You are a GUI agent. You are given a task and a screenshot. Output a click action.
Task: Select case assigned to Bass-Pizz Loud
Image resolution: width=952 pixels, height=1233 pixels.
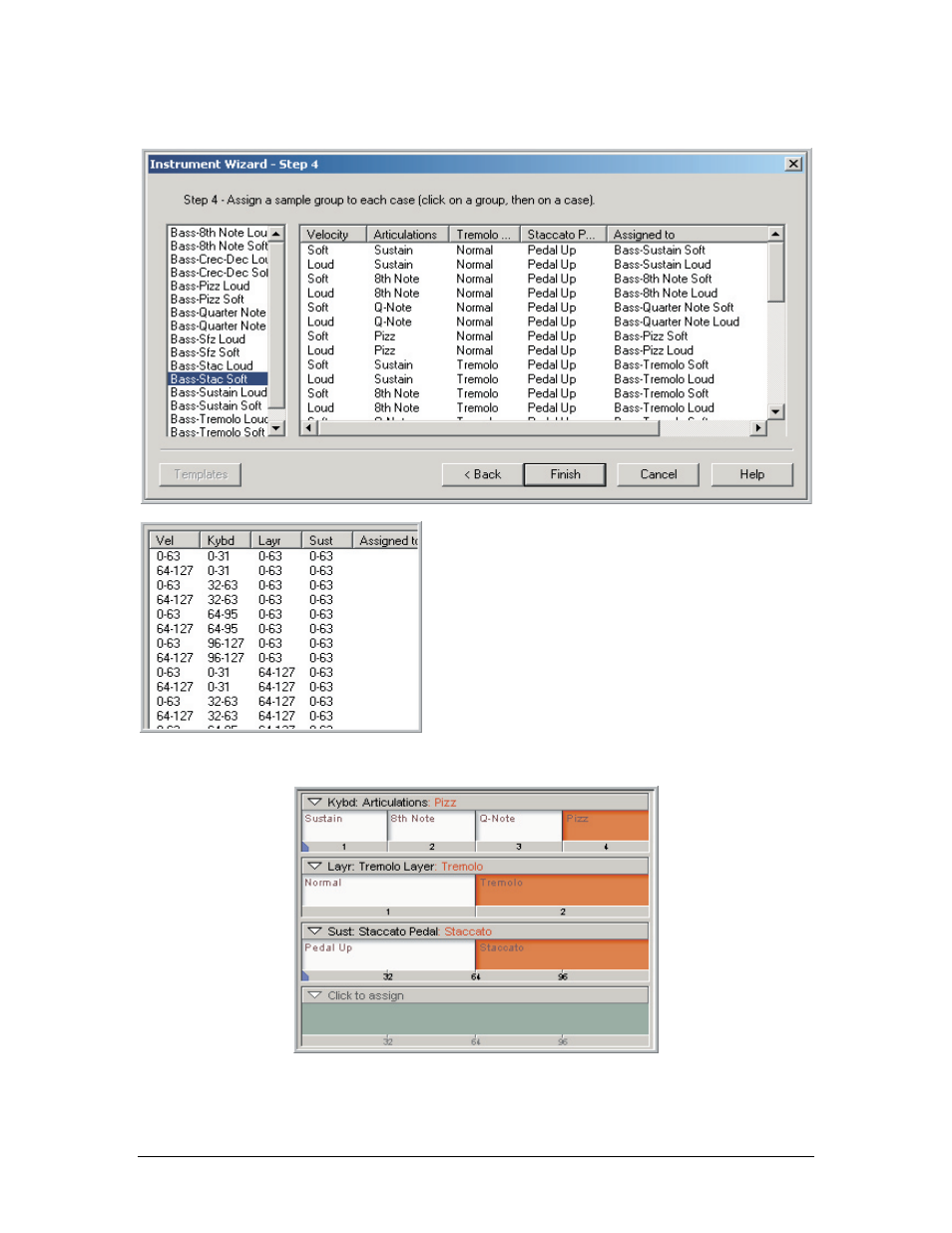[534, 350]
